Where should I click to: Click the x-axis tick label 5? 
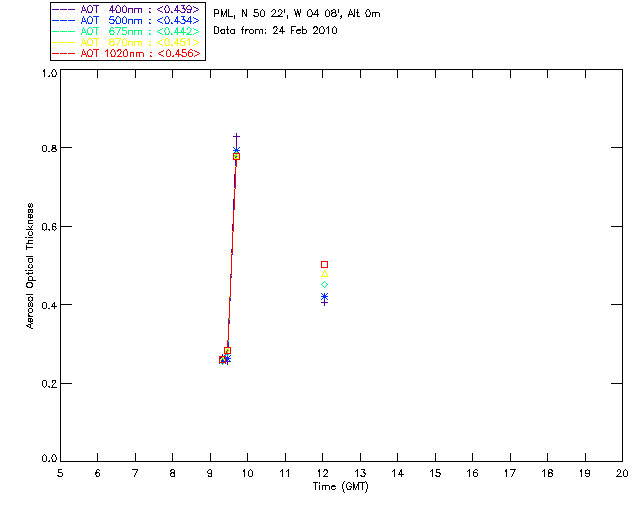pos(60,473)
